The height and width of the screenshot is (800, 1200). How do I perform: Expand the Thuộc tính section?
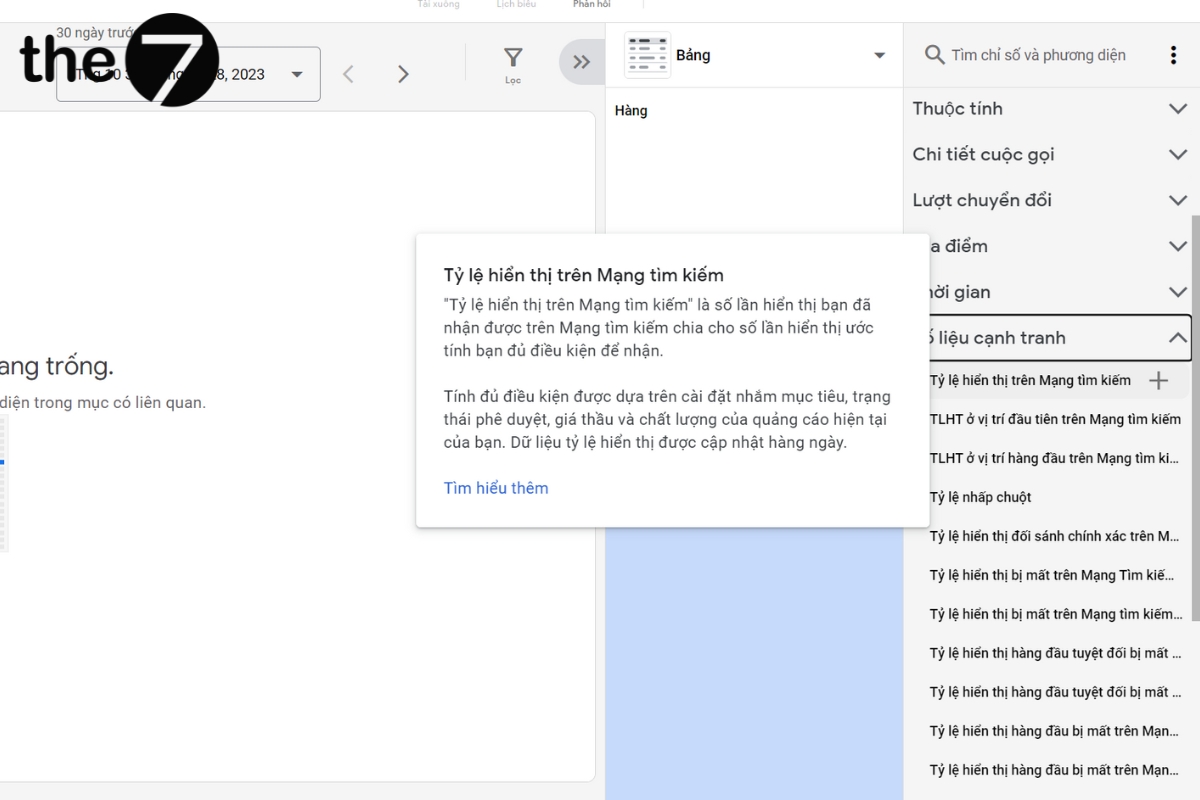click(x=1177, y=108)
